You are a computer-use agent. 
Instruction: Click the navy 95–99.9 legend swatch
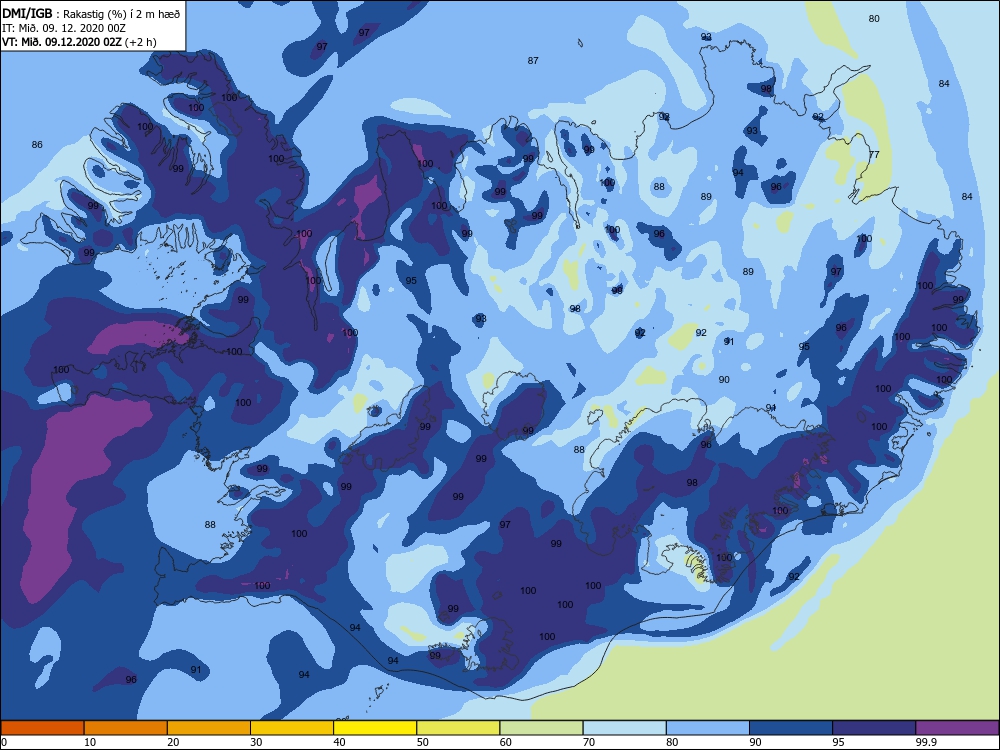pos(874,728)
